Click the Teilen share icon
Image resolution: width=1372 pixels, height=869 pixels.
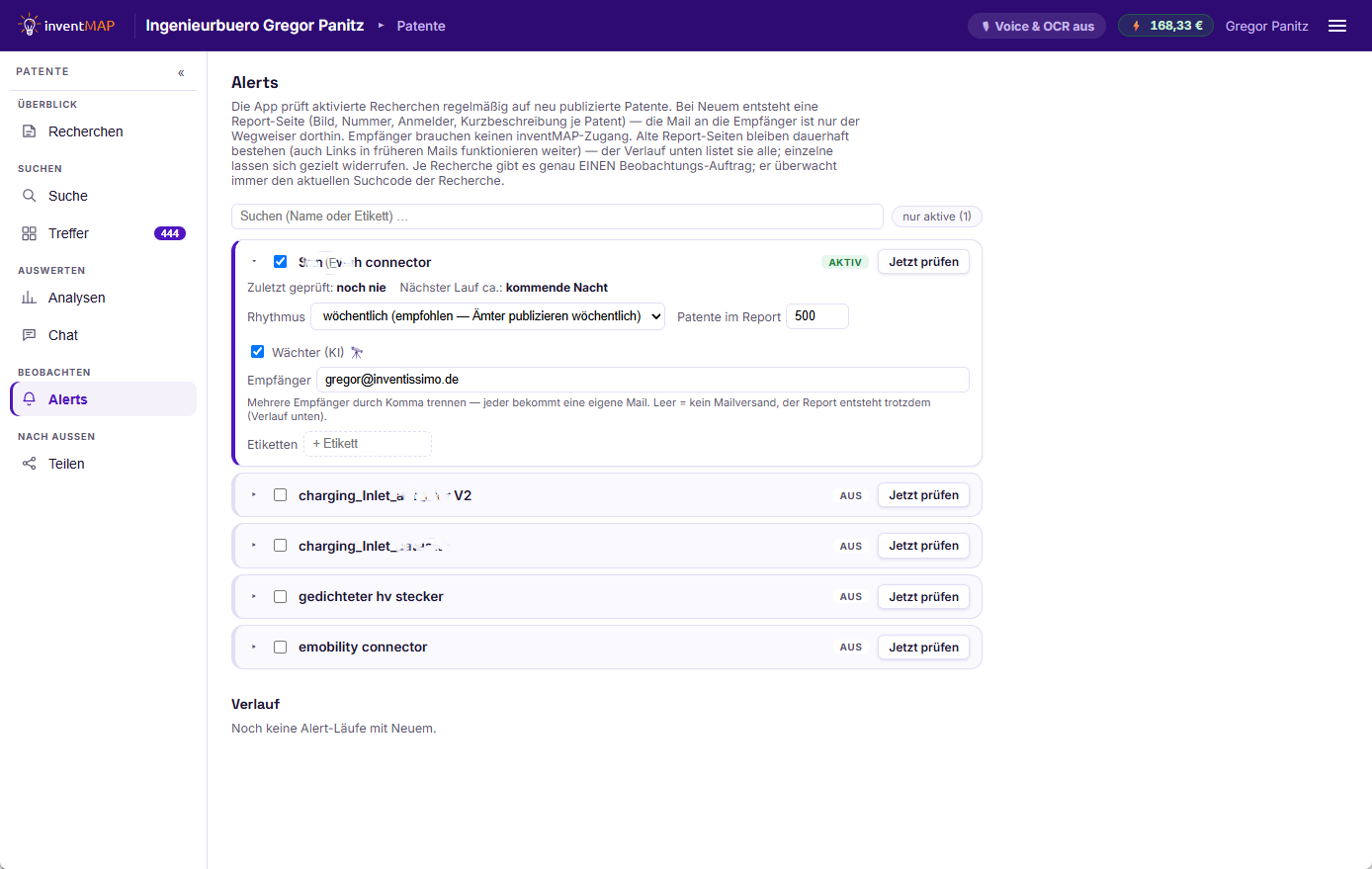30,464
